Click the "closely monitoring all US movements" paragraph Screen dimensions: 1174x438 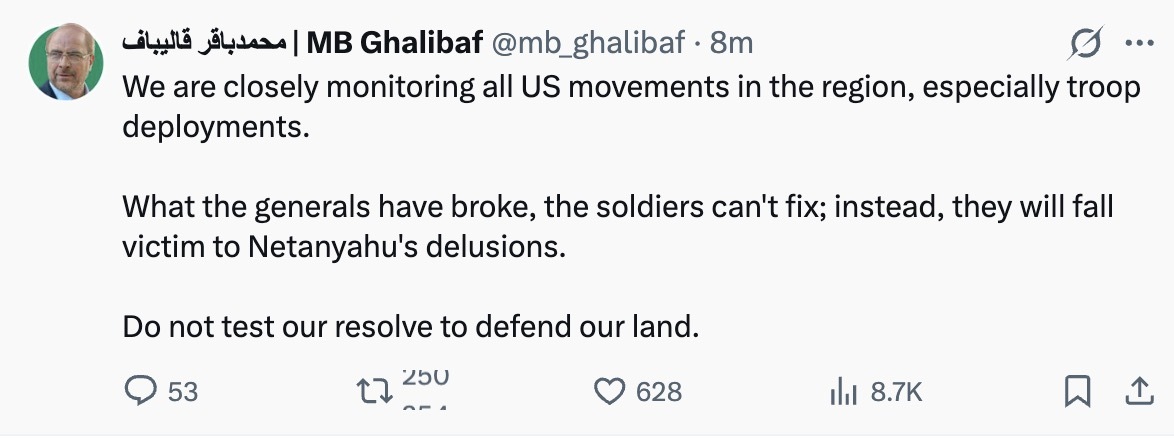630,108
